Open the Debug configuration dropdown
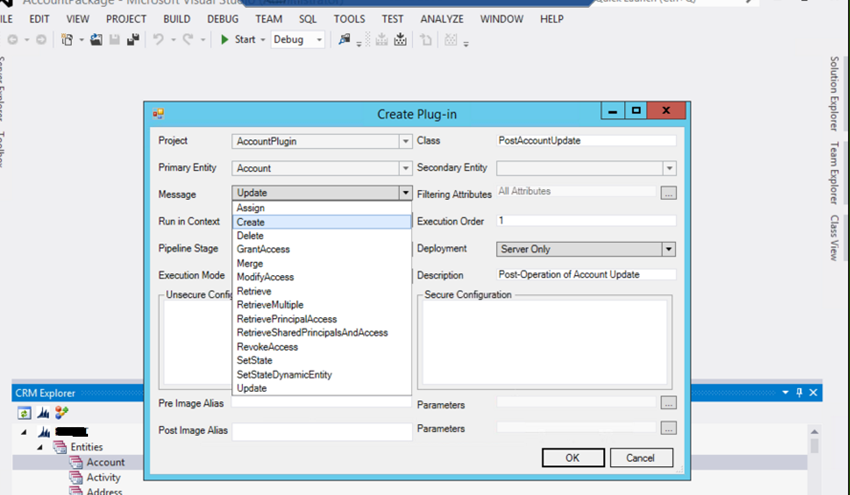Viewport: 850px width, 495px height. pyautogui.click(x=319, y=40)
